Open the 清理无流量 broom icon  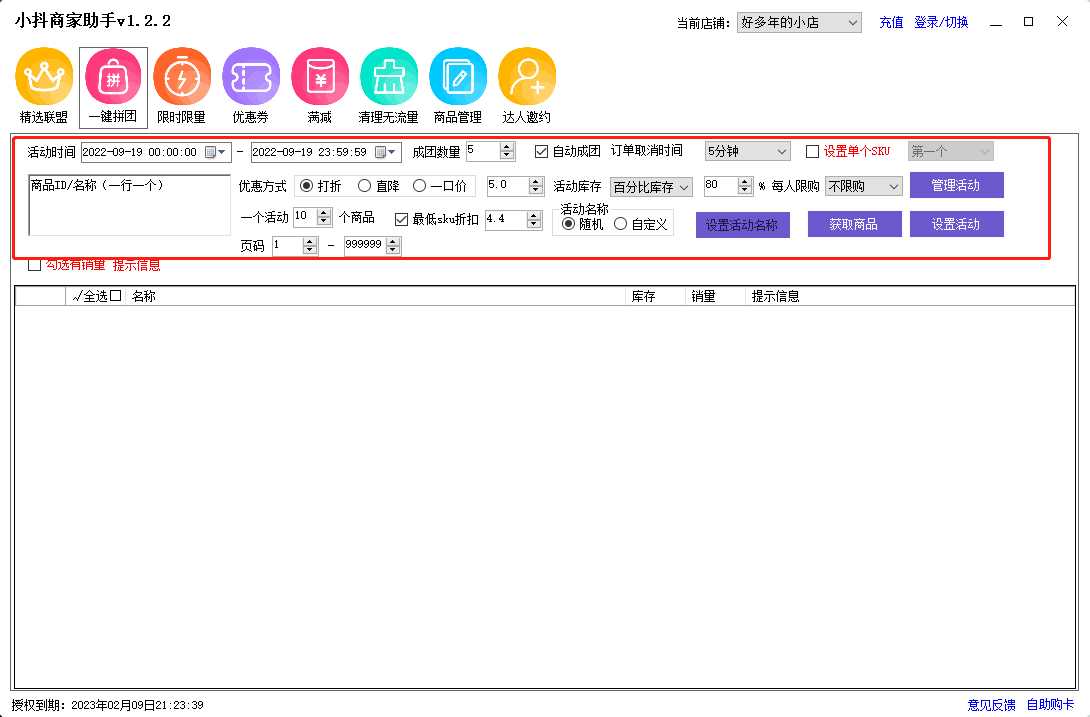(x=389, y=77)
